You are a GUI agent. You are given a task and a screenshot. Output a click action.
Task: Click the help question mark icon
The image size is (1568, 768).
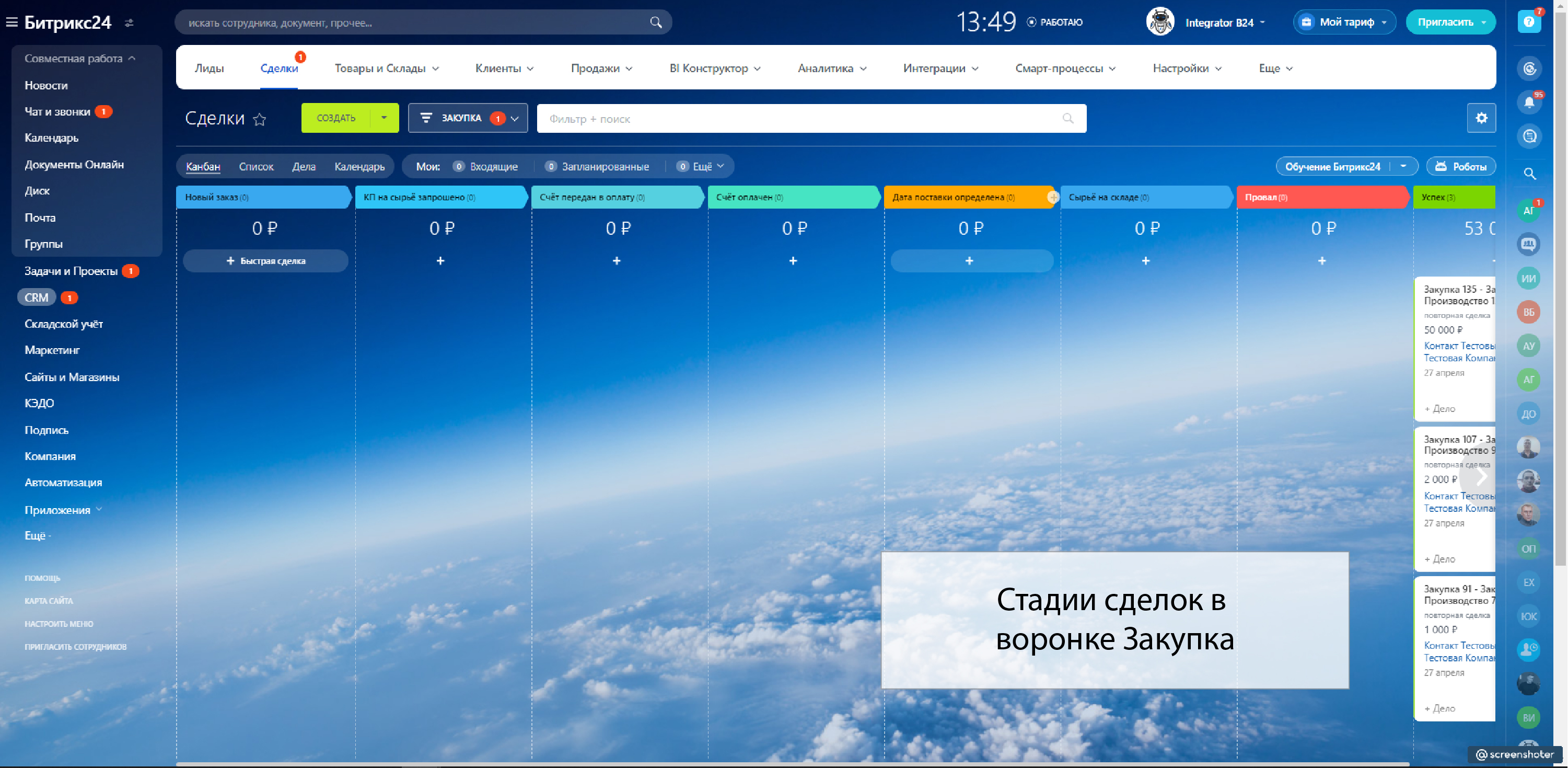[1528, 22]
